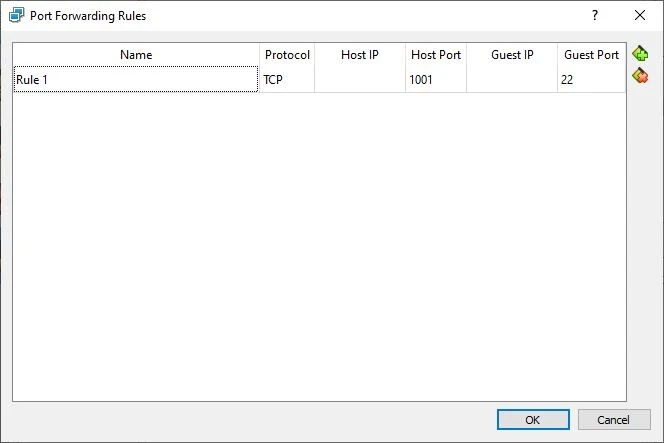Click the VirtualBox icon in the title bar
664x443 pixels.
pyautogui.click(x=16, y=15)
